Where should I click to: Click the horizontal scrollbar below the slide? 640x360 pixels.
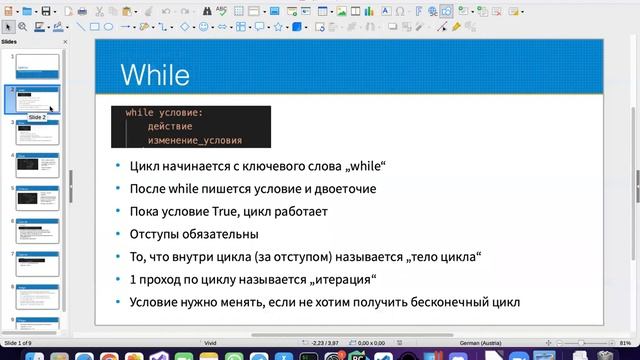352,335
